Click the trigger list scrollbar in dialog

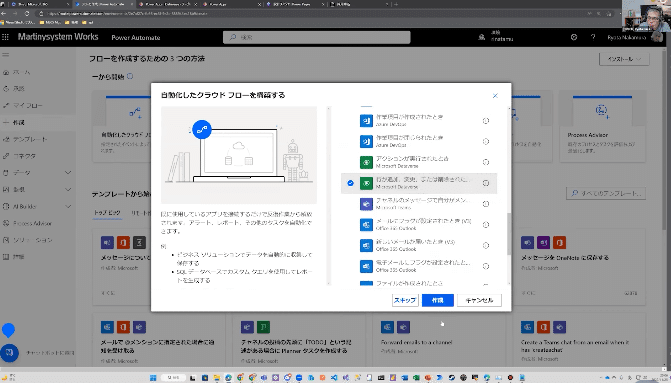[509, 234]
